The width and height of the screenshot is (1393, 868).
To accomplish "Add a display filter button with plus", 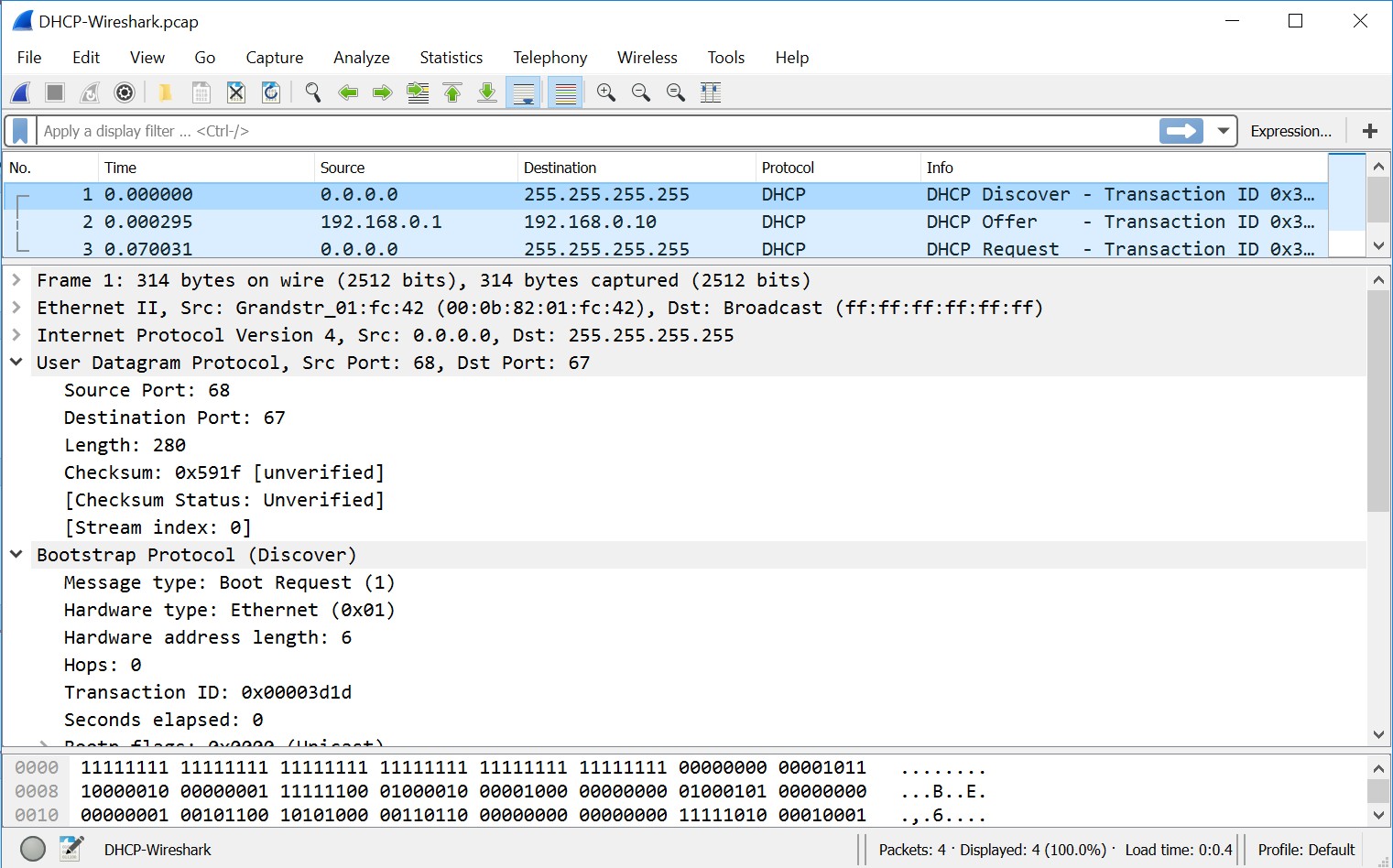I will tap(1370, 131).
